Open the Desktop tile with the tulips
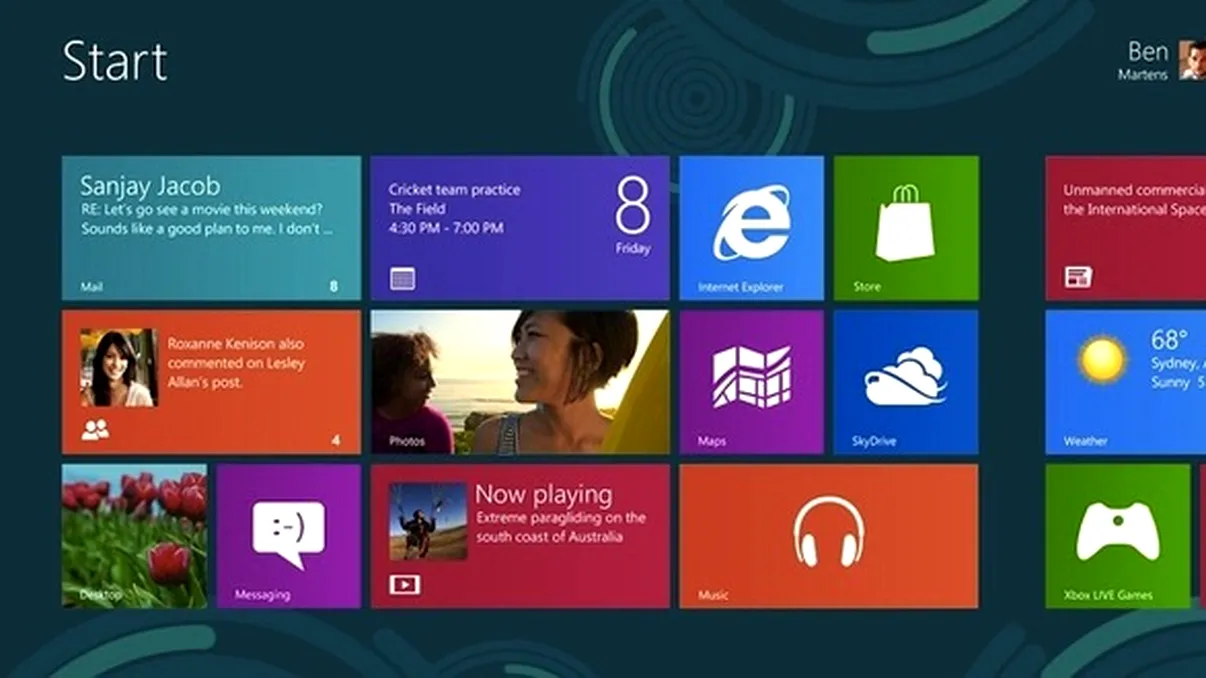 click(x=134, y=536)
